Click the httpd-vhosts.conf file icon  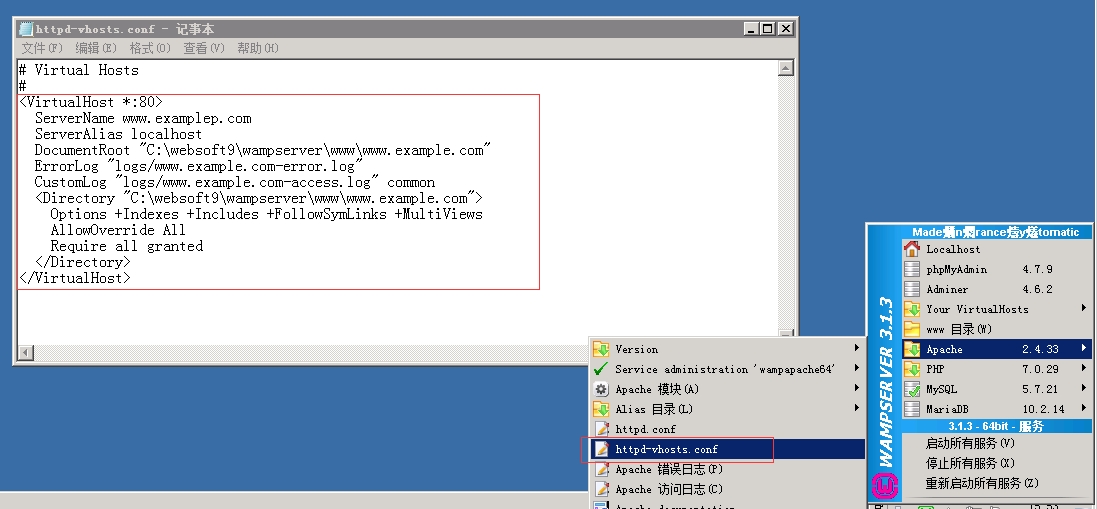pyautogui.click(x=601, y=449)
